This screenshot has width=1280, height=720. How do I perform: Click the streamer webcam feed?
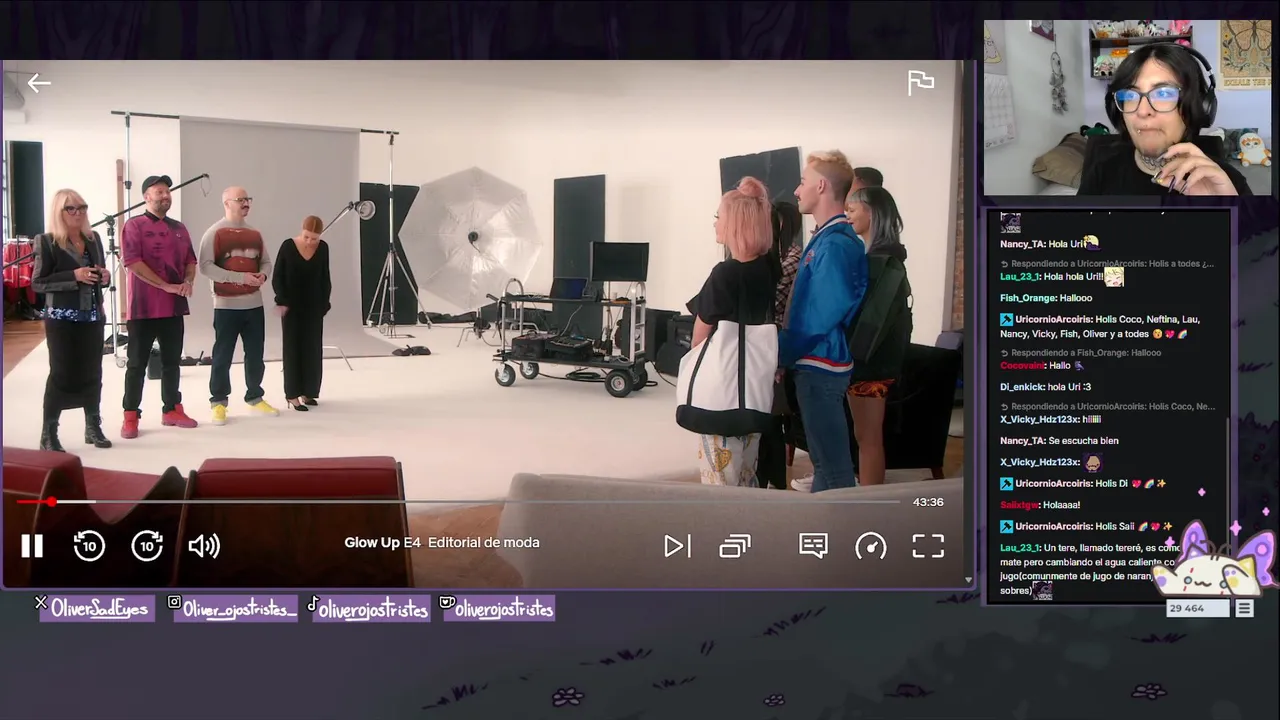click(x=1127, y=107)
